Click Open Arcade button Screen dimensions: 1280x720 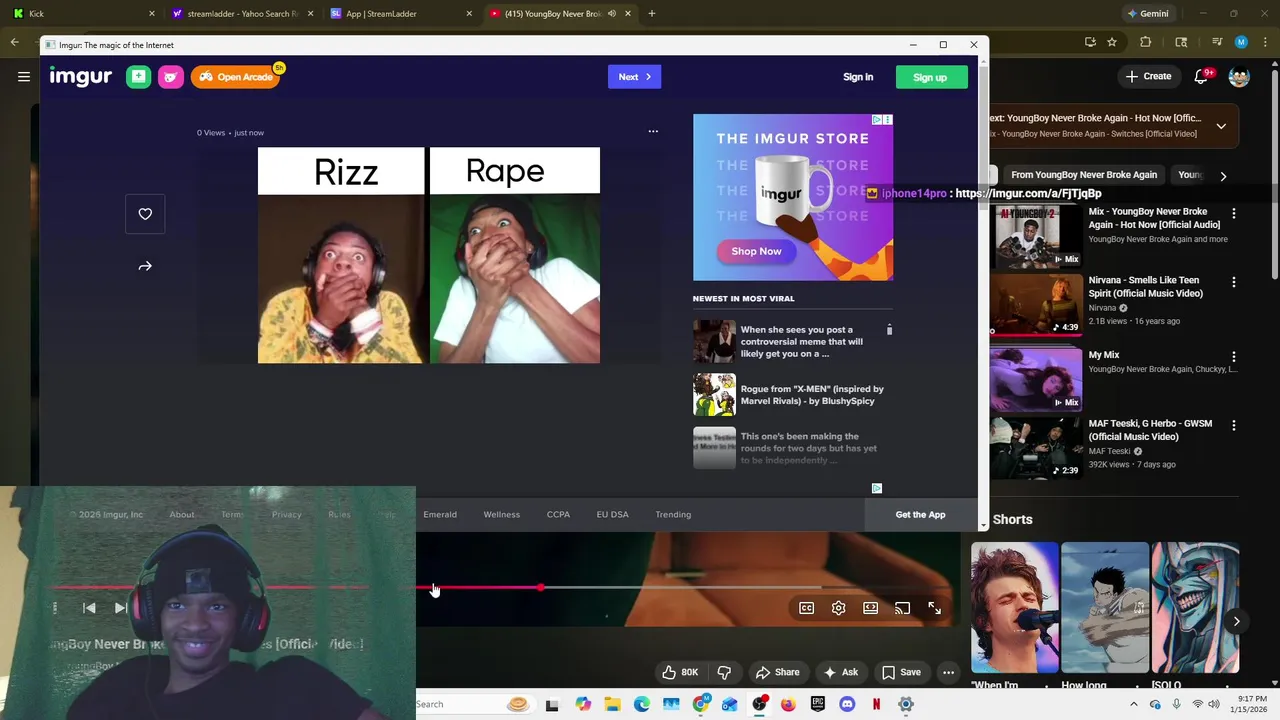tap(235, 77)
